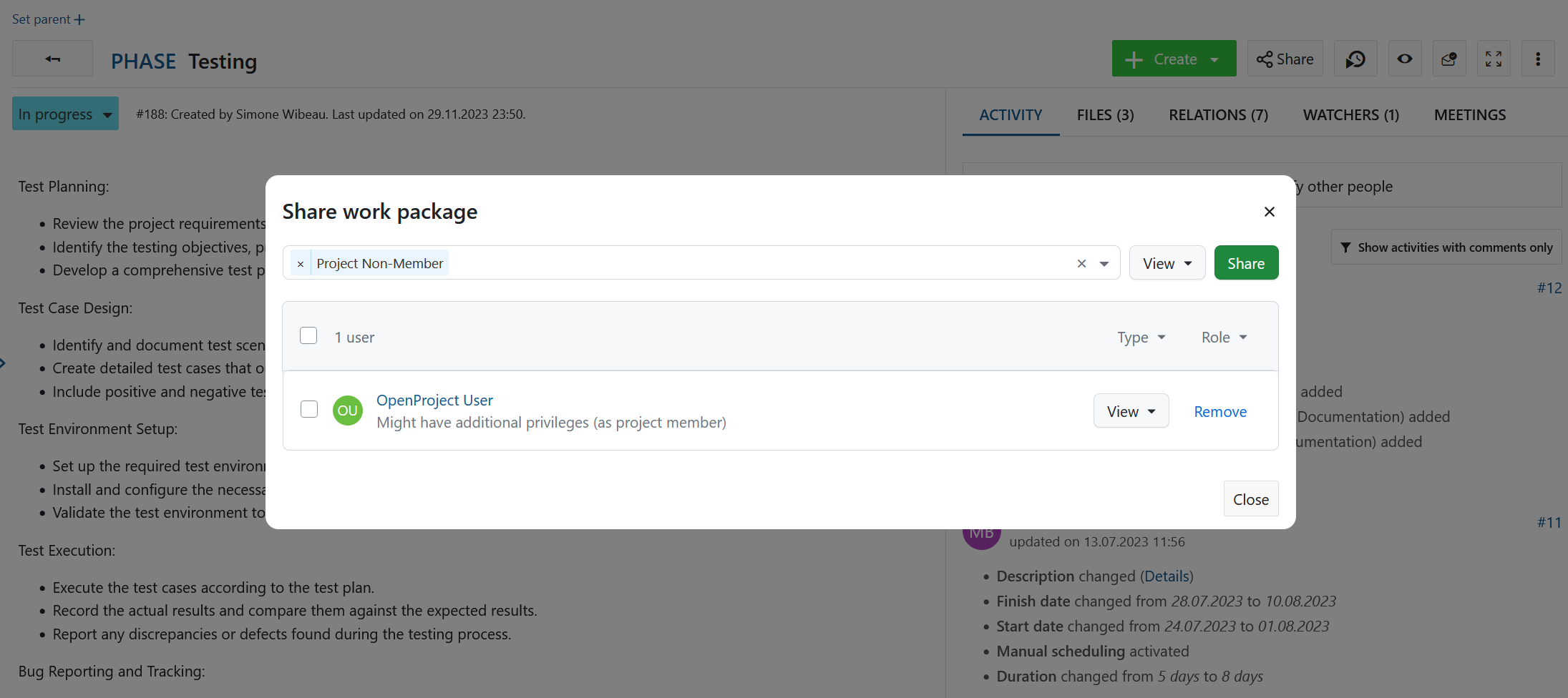The image size is (1568, 698).
Task: Click the Close button in dialog
Action: pyautogui.click(x=1250, y=499)
